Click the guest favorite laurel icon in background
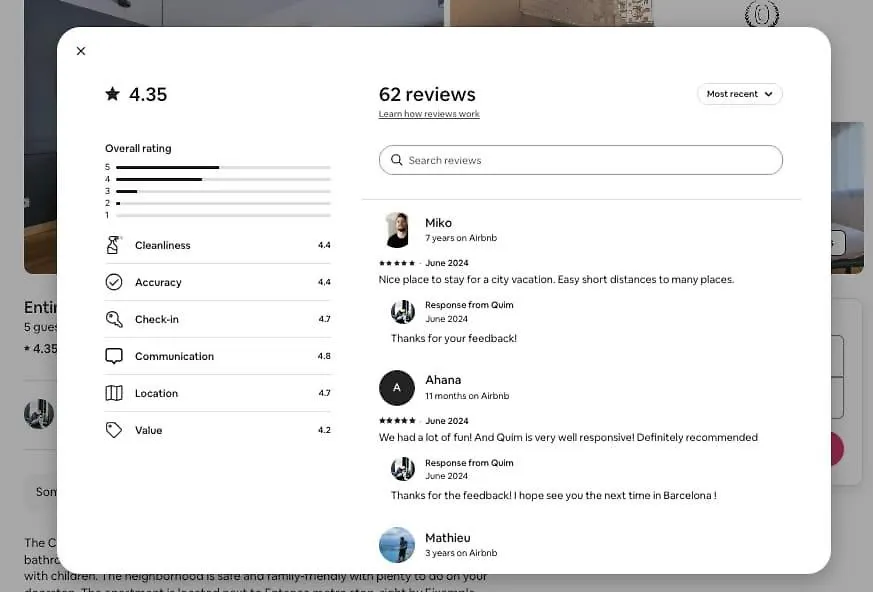Viewport: 873px width, 592px height. pos(762,14)
